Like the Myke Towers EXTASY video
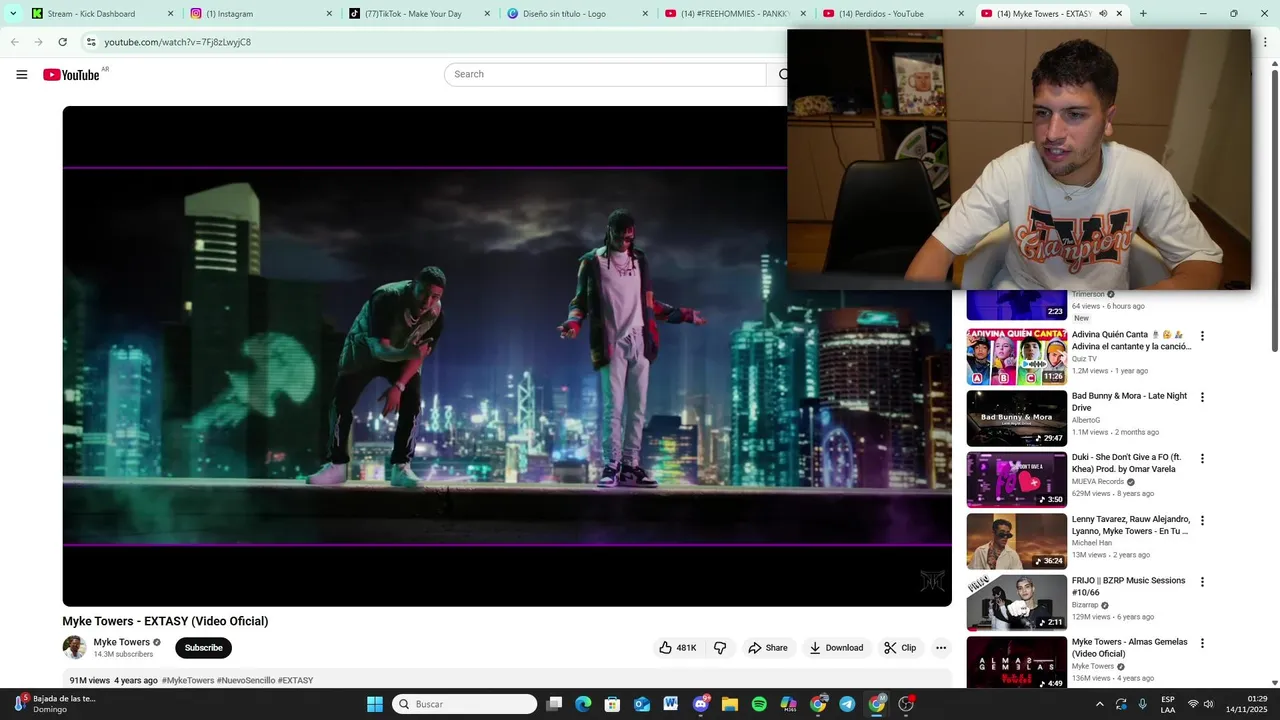Viewport: 1280px width, 720px height. tap(677, 648)
